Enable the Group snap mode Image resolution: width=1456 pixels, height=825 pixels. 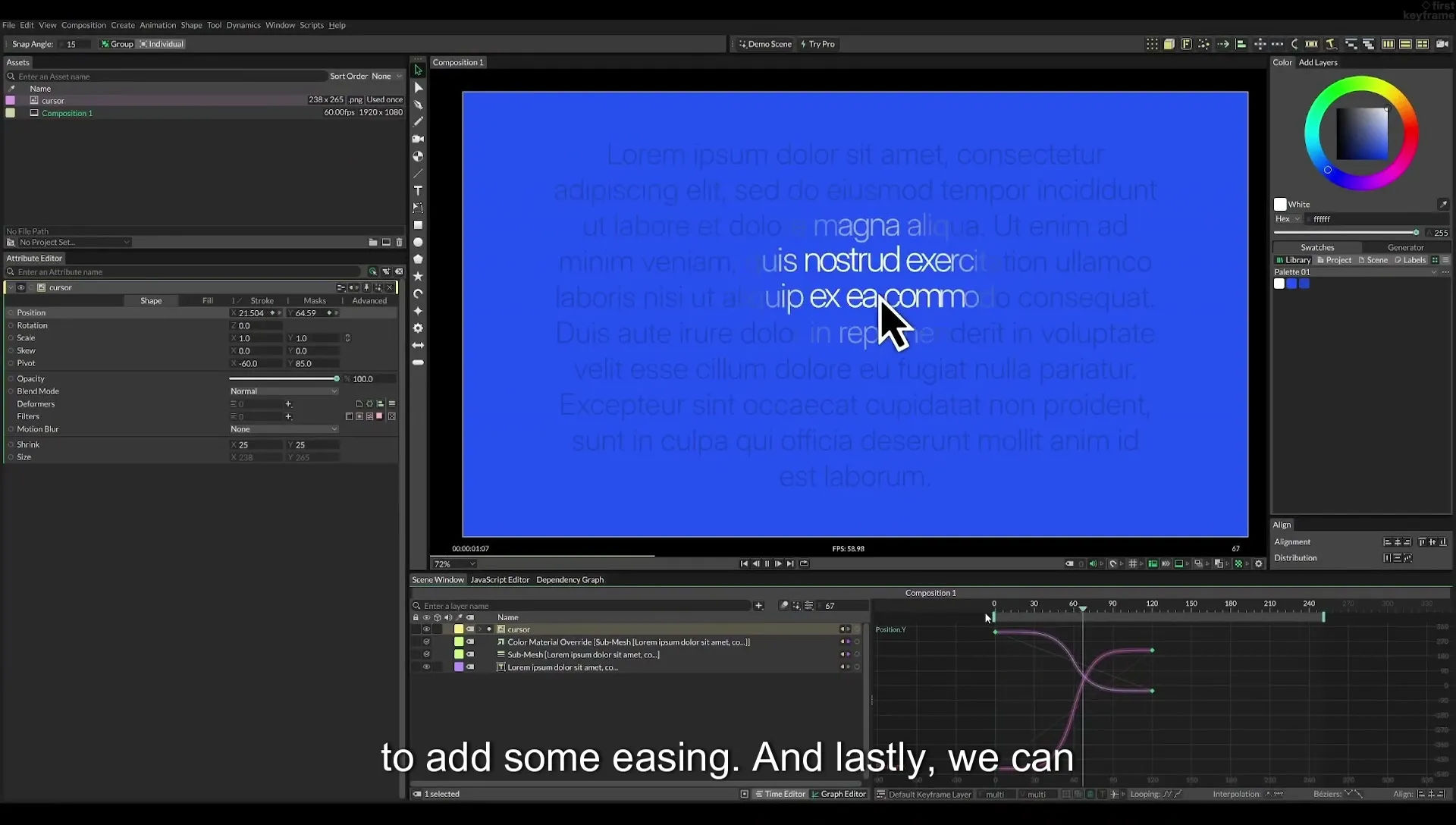pyautogui.click(x=118, y=44)
